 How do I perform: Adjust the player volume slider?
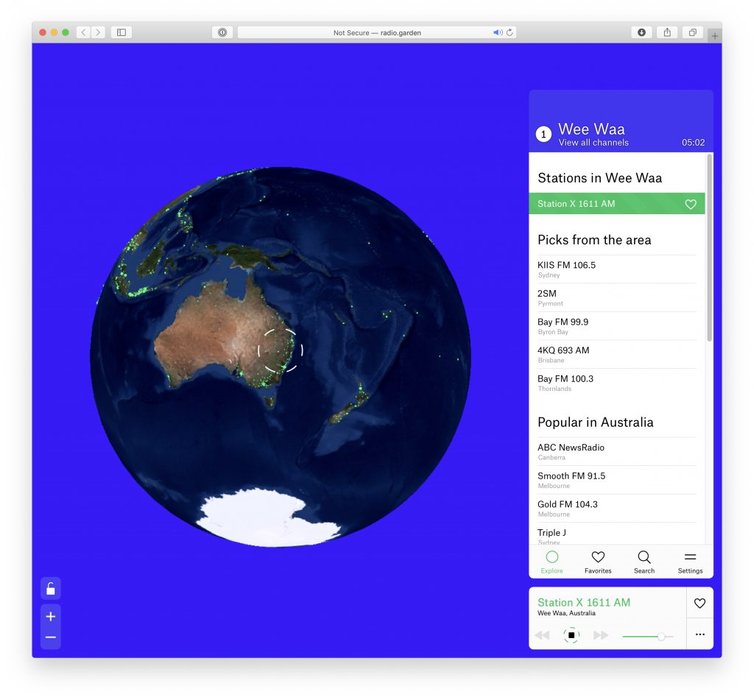click(647, 636)
